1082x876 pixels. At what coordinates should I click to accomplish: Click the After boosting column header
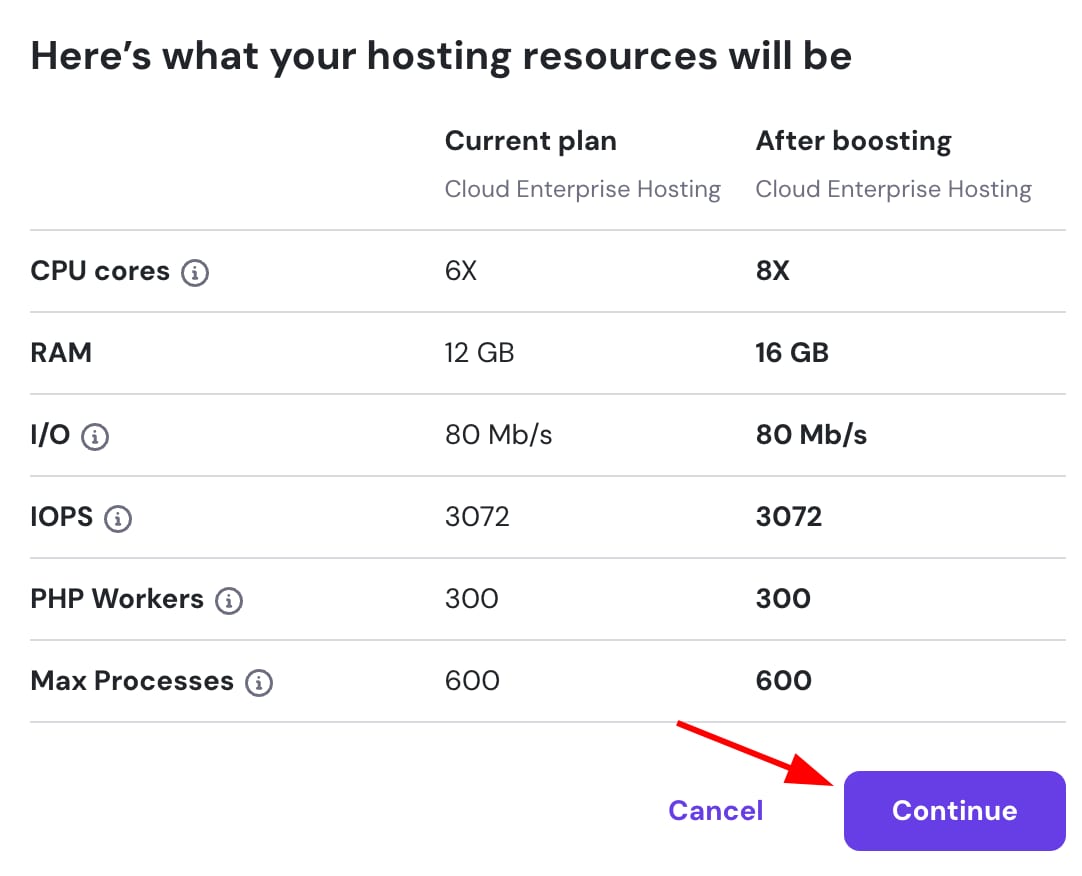point(853,141)
